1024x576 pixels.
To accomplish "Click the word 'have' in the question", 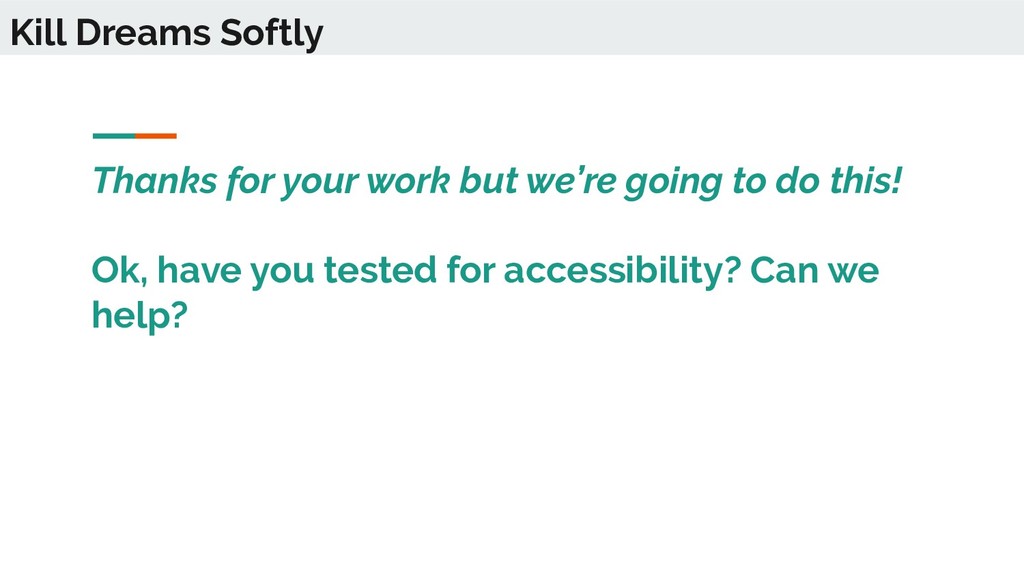I will [199, 270].
